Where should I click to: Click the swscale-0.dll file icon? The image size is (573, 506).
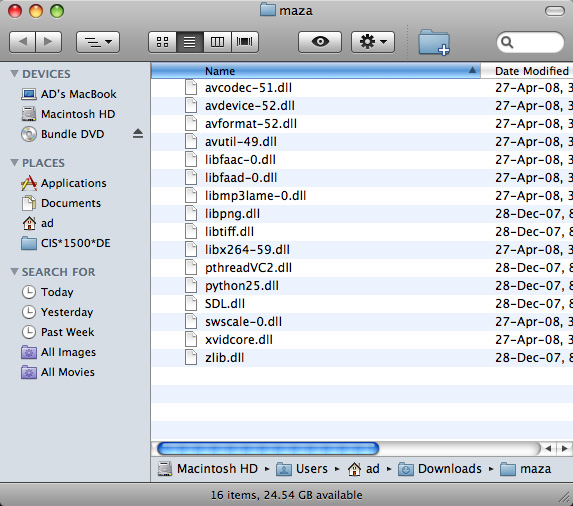(x=191, y=322)
